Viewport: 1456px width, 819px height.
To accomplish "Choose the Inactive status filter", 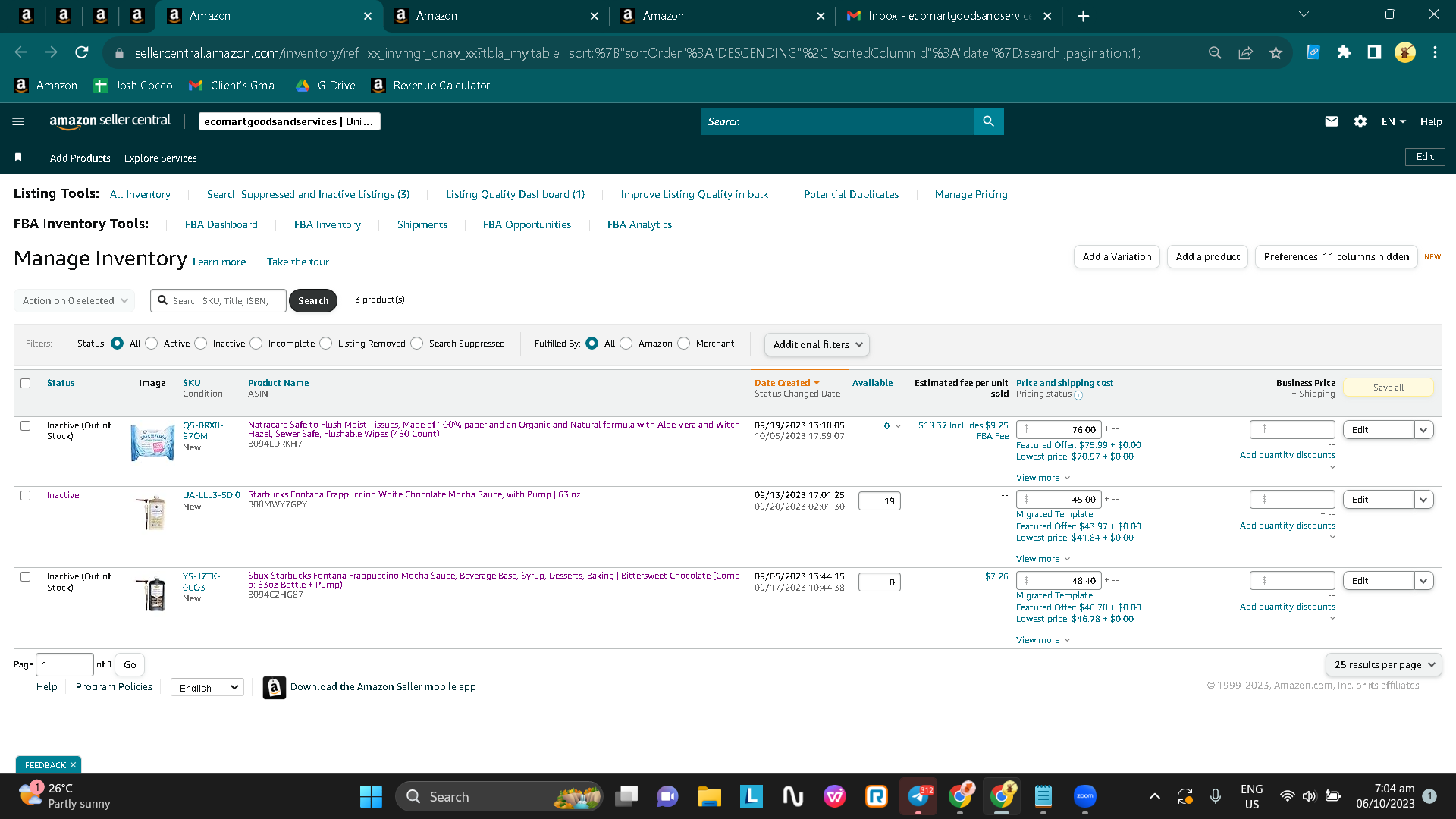I will coord(201,344).
